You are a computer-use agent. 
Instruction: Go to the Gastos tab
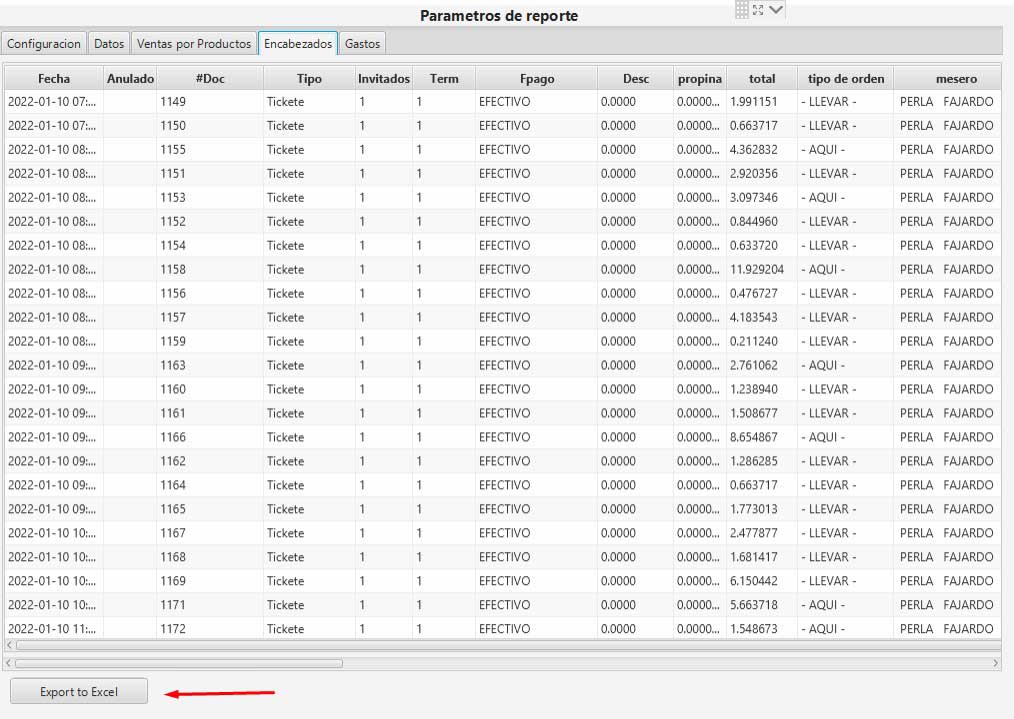tap(362, 44)
